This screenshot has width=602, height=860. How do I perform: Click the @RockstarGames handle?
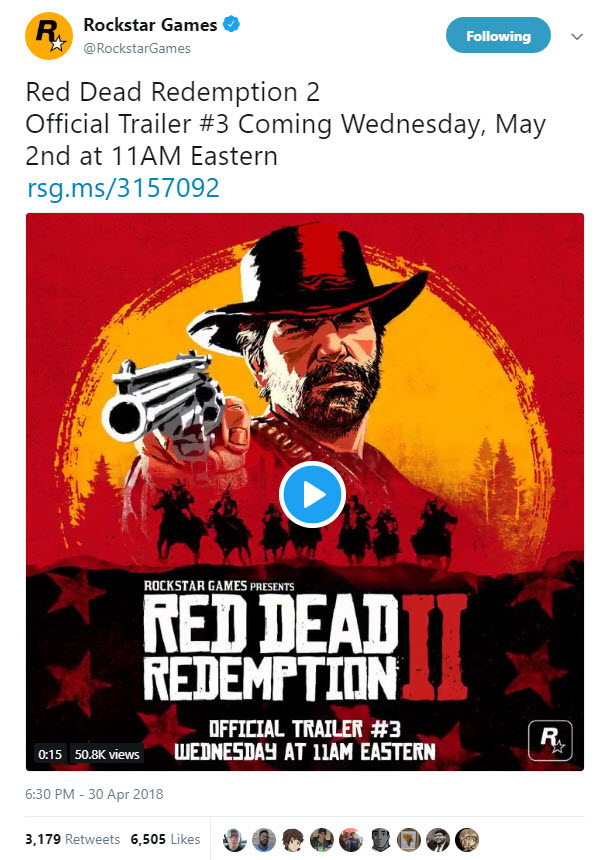[x=137, y=48]
